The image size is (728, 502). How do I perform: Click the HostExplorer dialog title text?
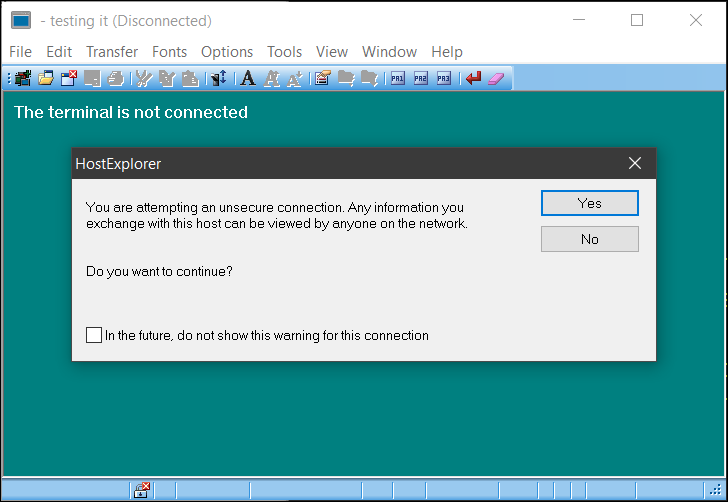click(x=118, y=164)
